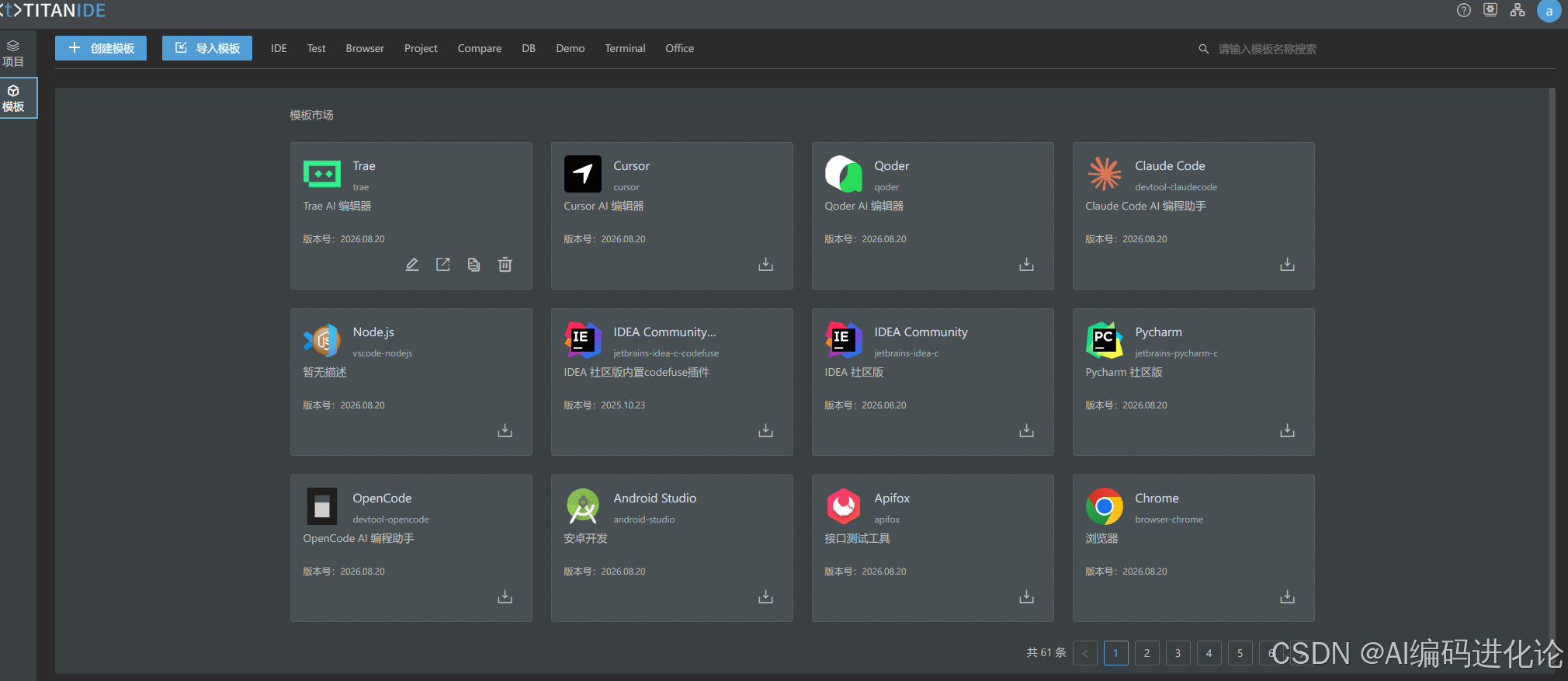Viewport: 1568px width, 681px height.
Task: Download the IDEA 社区版 jetbrains-idea-c template
Action: (x=1027, y=430)
